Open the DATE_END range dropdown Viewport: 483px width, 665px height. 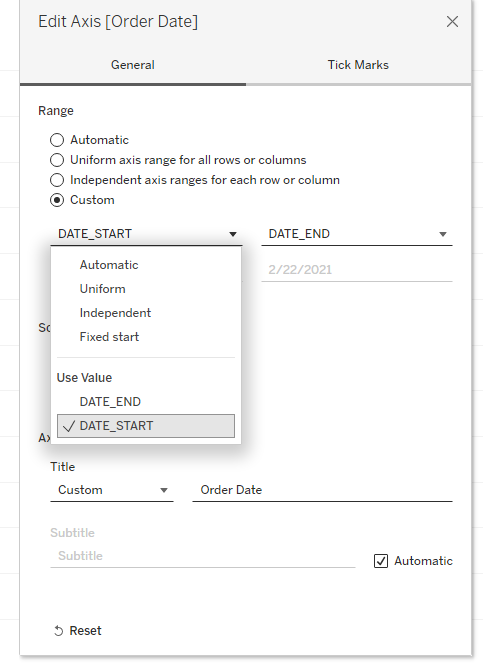[x=357, y=234]
